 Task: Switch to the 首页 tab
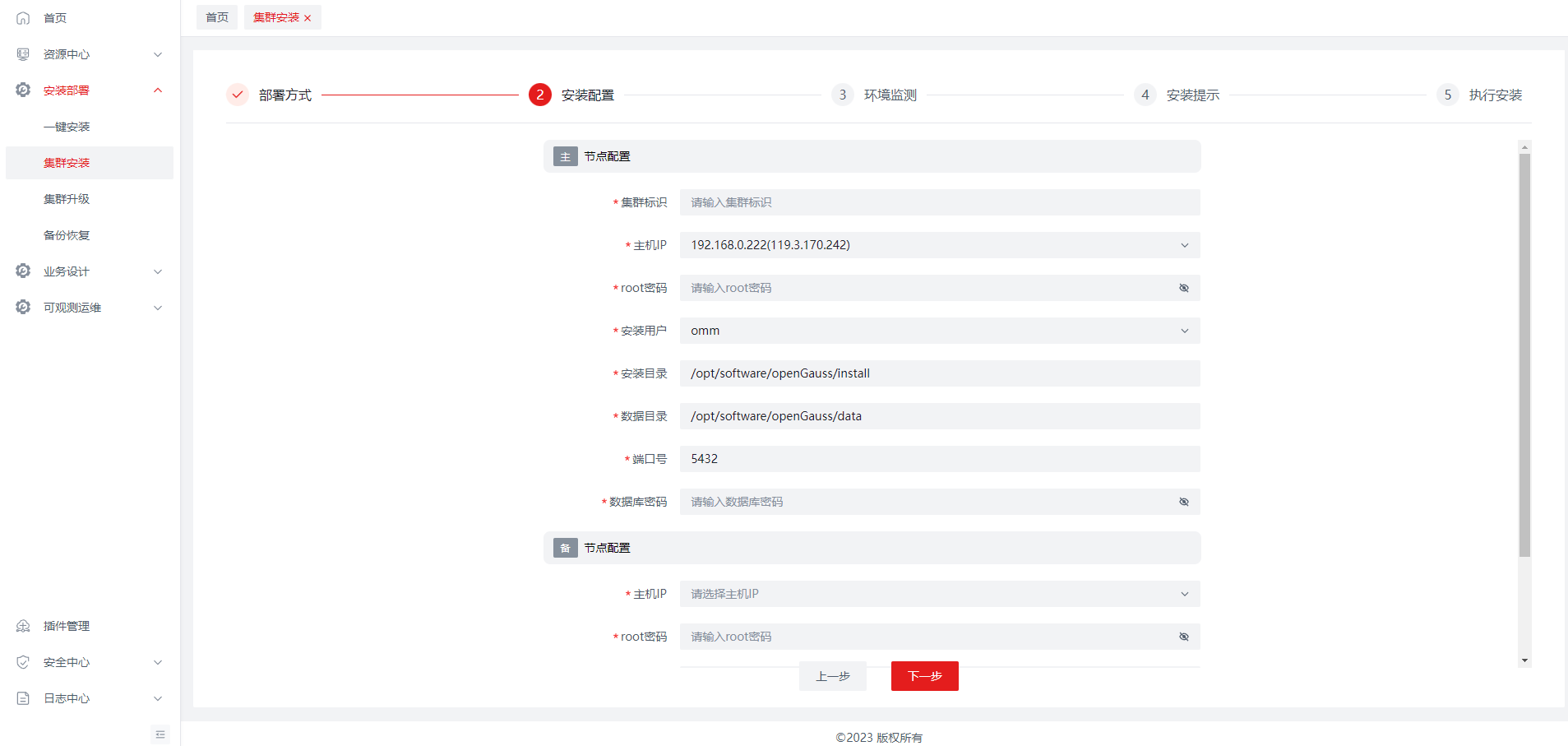217,17
